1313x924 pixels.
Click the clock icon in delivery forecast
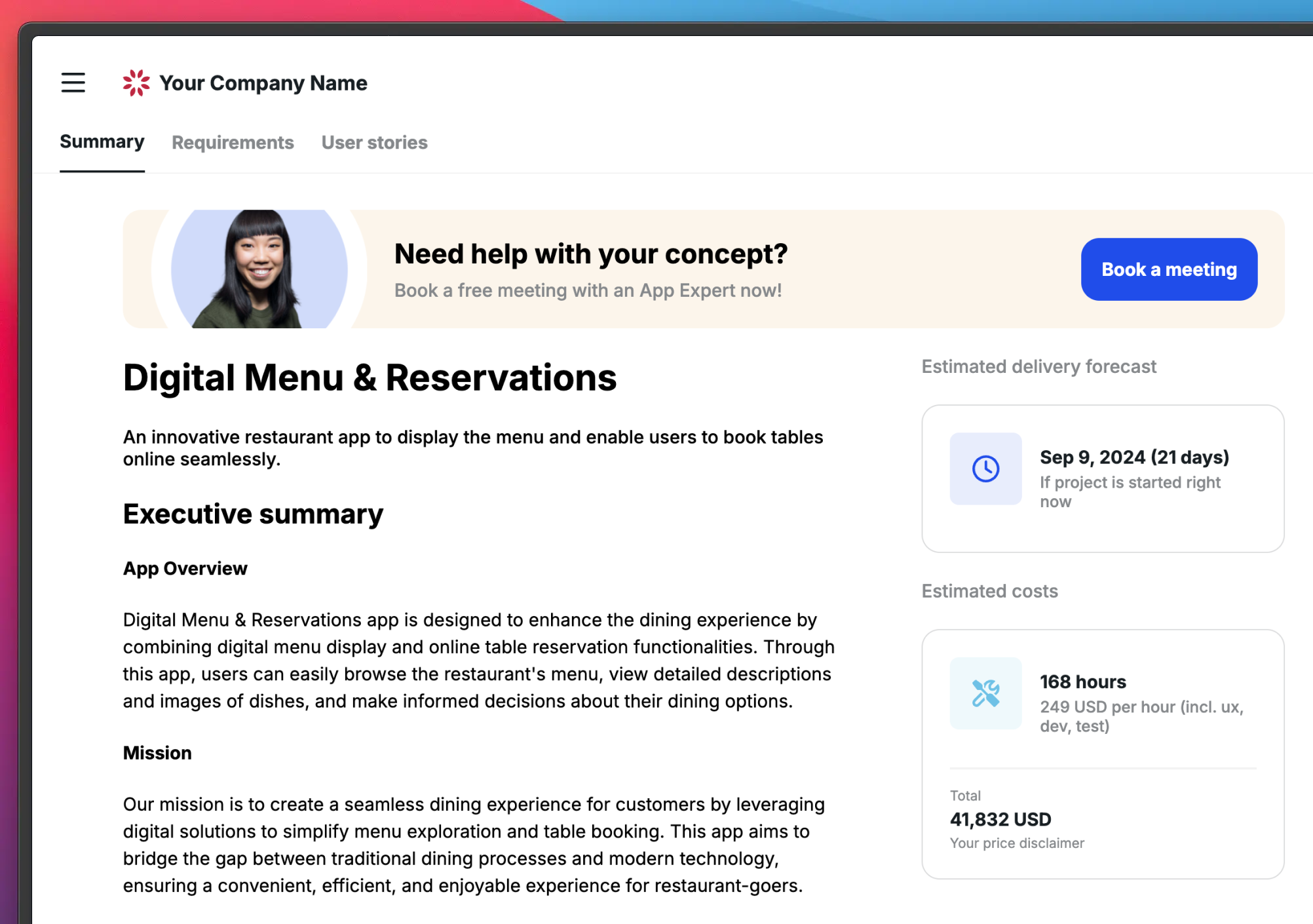(985, 469)
